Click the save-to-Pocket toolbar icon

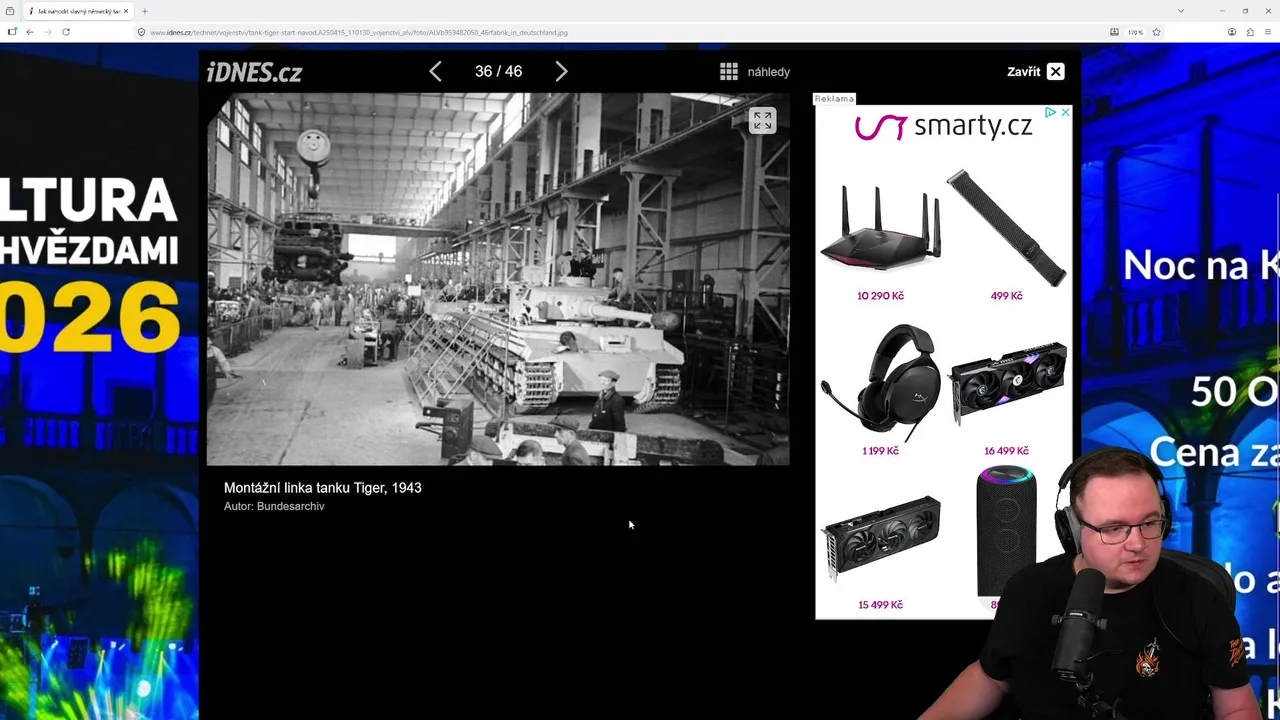tap(1114, 32)
